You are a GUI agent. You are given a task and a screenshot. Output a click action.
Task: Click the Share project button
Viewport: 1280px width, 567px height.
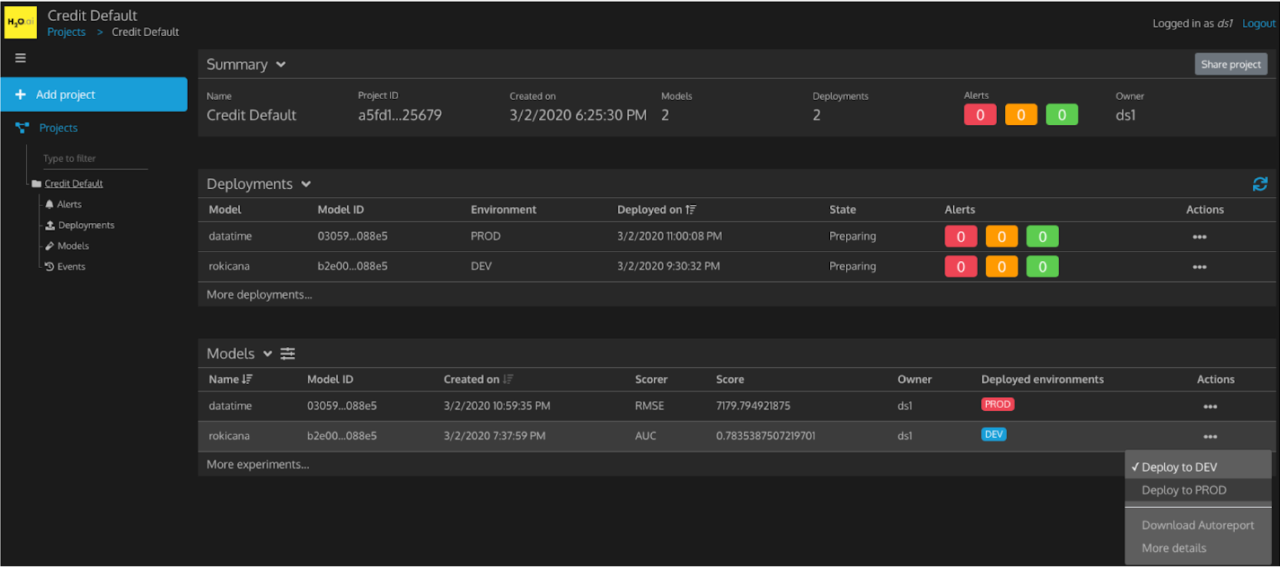tap(1230, 64)
